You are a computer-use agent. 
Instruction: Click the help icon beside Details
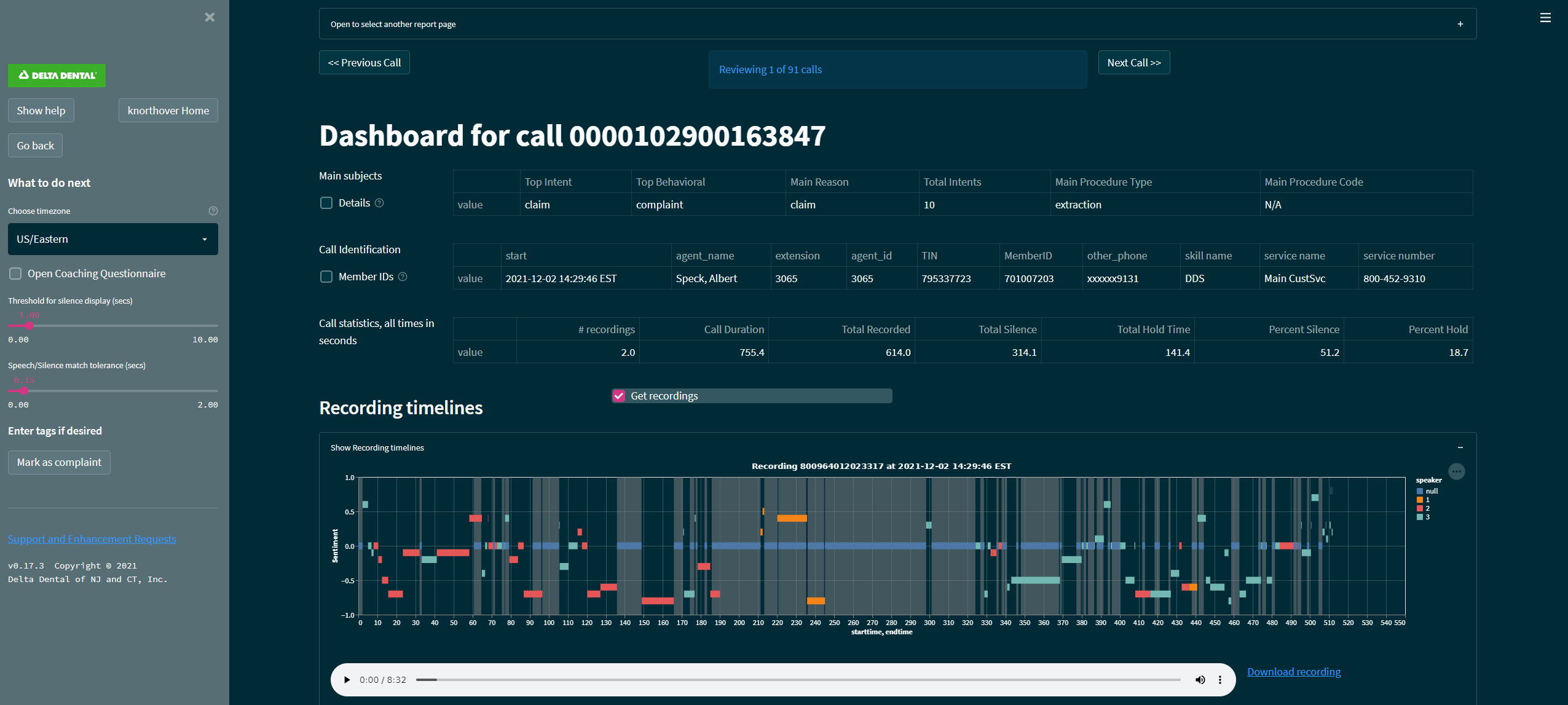point(379,202)
